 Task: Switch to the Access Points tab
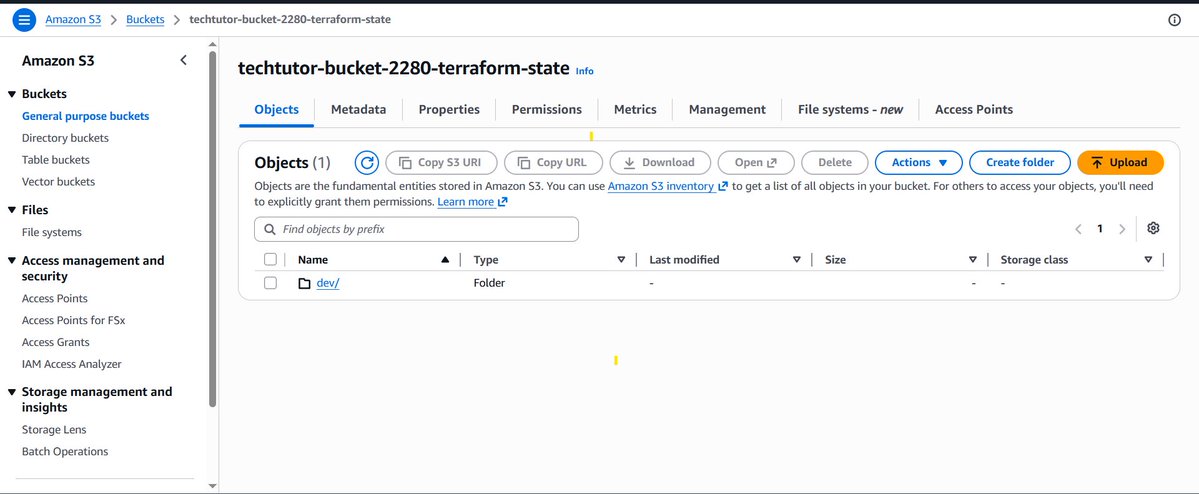974,109
